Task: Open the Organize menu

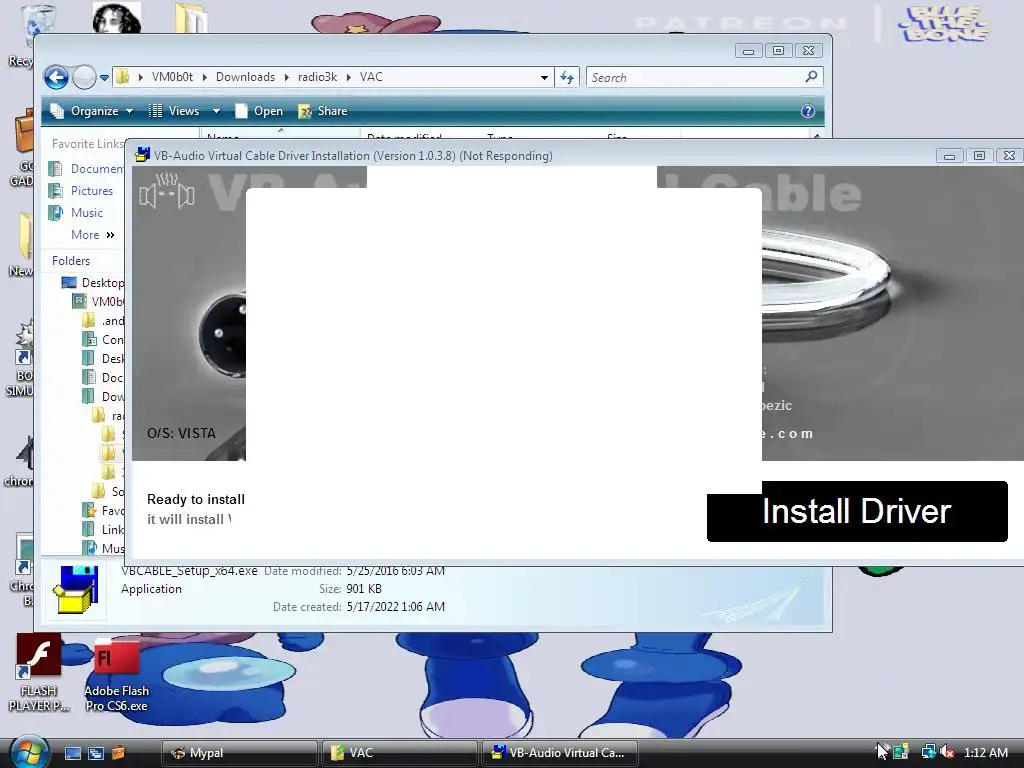Action: (x=92, y=111)
